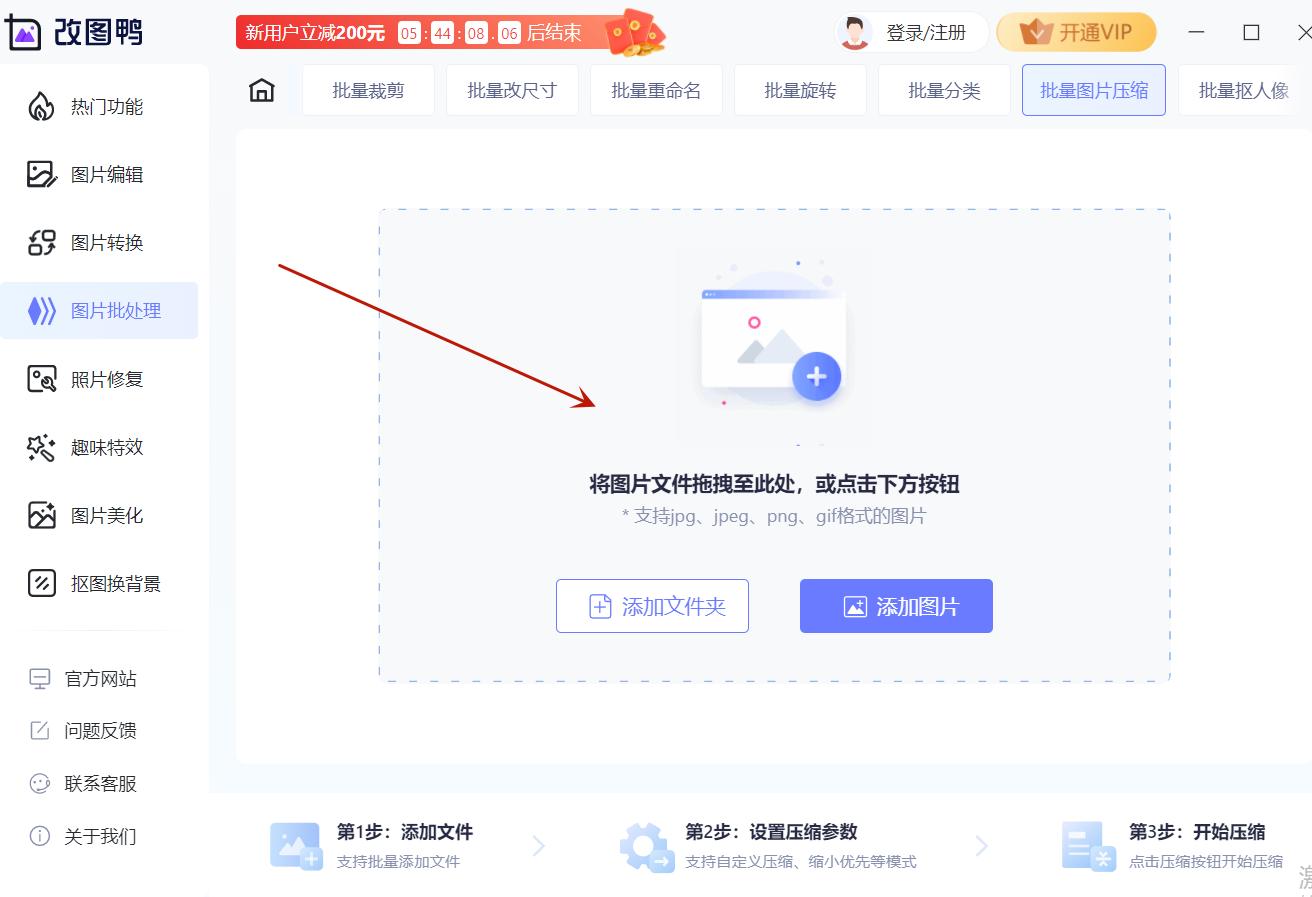
Task: Open the 图片美化 panel
Action: pyautogui.click(x=95, y=515)
